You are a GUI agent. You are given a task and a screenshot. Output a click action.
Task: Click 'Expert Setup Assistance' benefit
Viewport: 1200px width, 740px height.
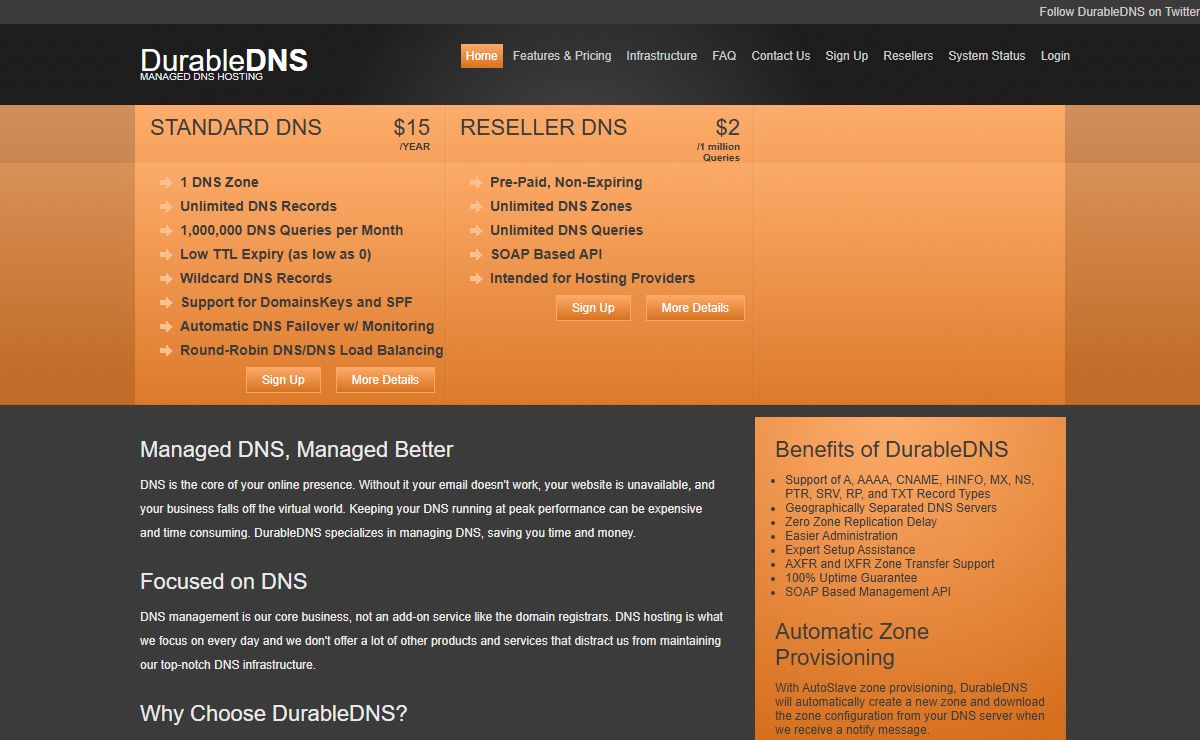click(x=850, y=550)
